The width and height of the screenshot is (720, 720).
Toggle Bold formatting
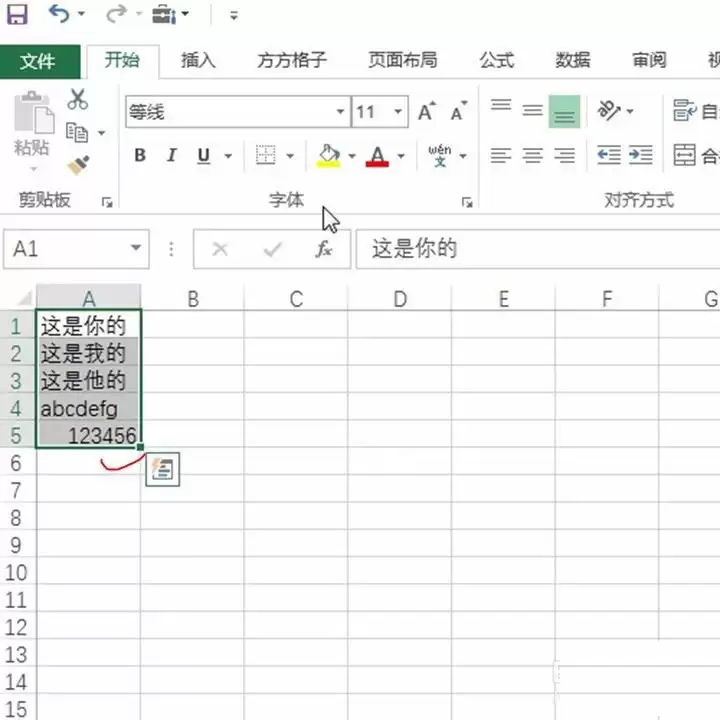click(140, 155)
